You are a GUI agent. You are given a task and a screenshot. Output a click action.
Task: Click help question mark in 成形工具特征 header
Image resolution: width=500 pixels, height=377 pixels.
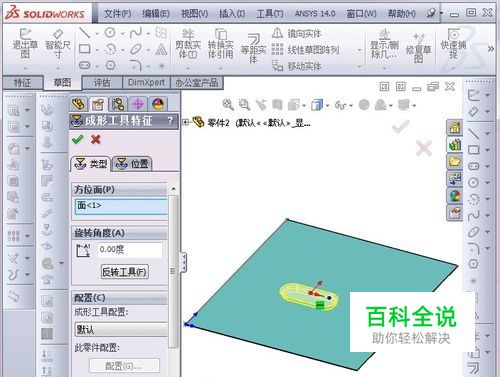[x=170, y=120]
